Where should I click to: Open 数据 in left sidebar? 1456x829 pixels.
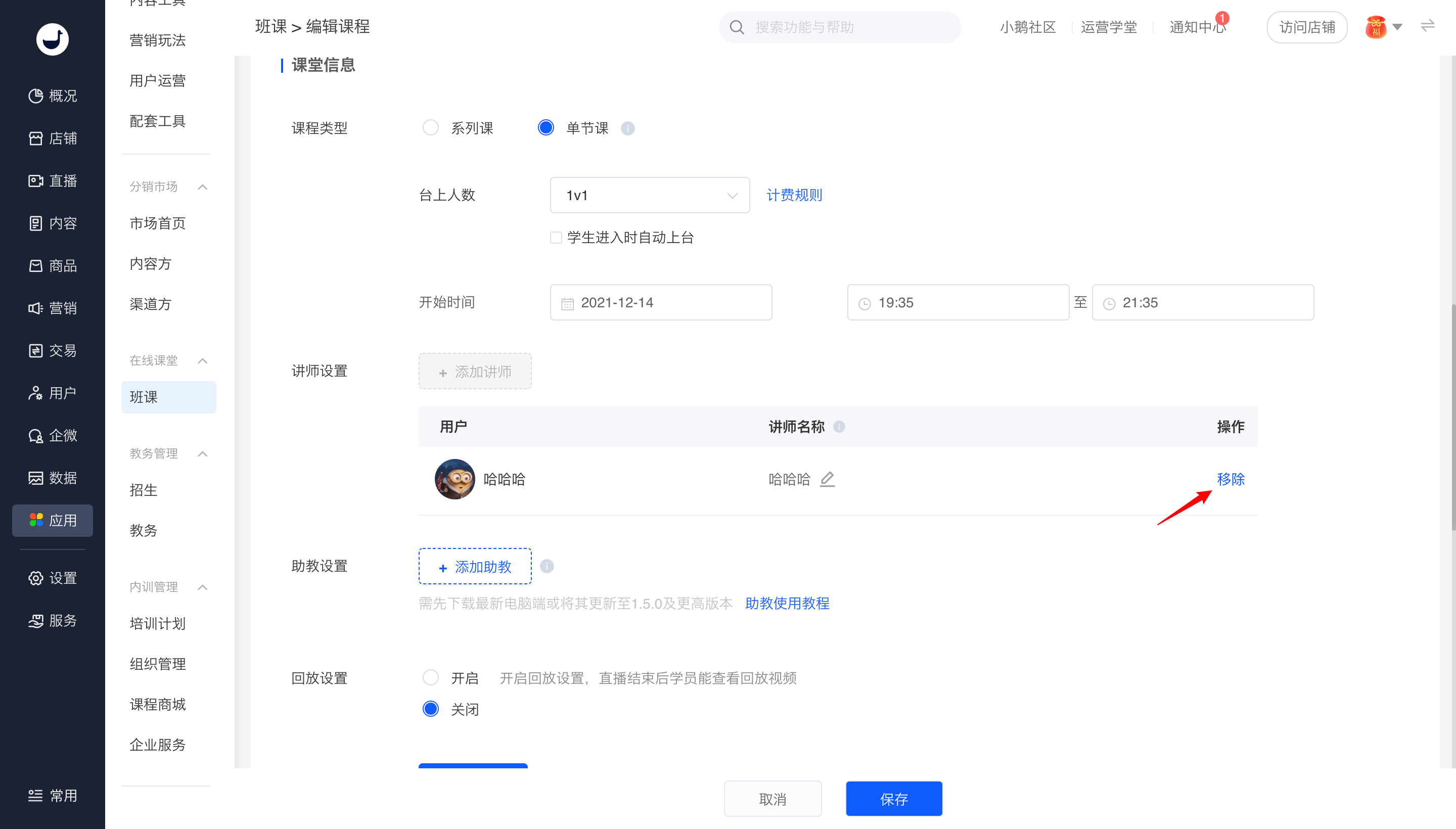(53, 478)
